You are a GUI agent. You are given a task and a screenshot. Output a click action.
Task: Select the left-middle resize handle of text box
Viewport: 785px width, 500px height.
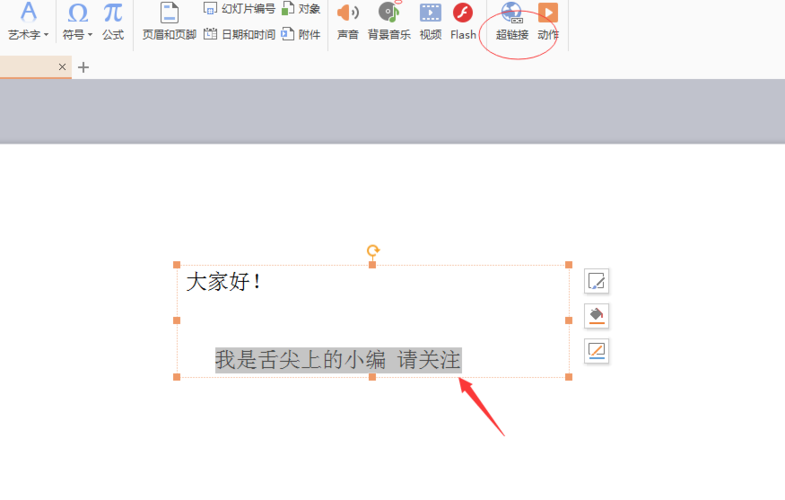177,320
